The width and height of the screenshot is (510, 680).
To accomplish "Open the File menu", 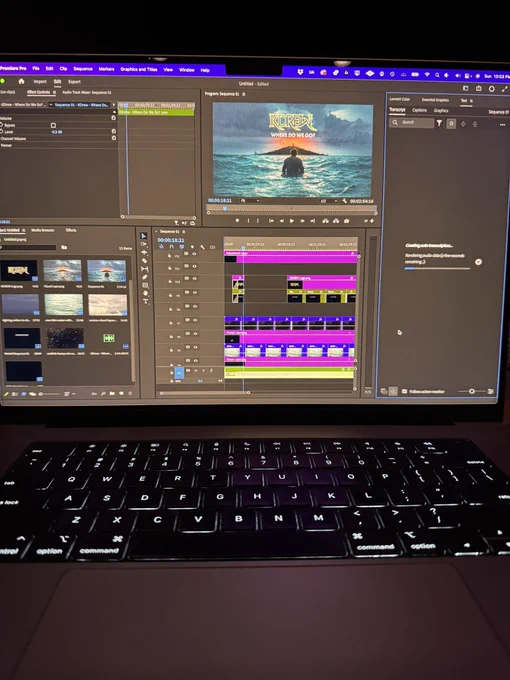I will [36, 69].
